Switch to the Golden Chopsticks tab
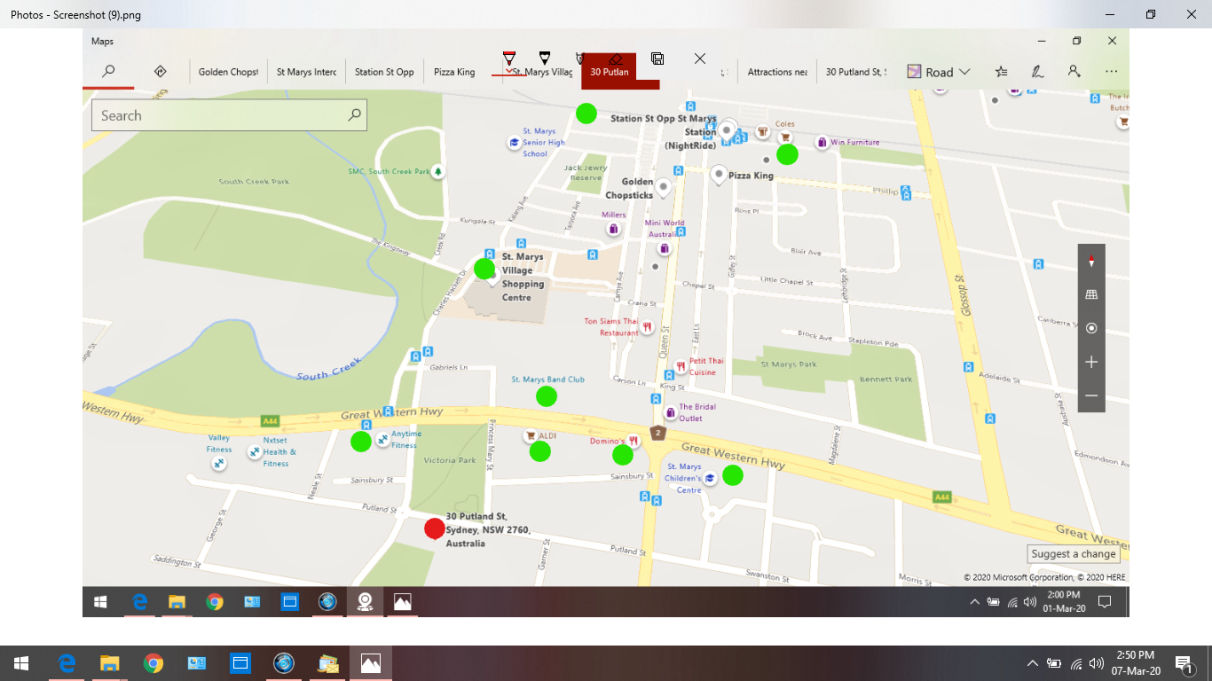 click(x=228, y=72)
